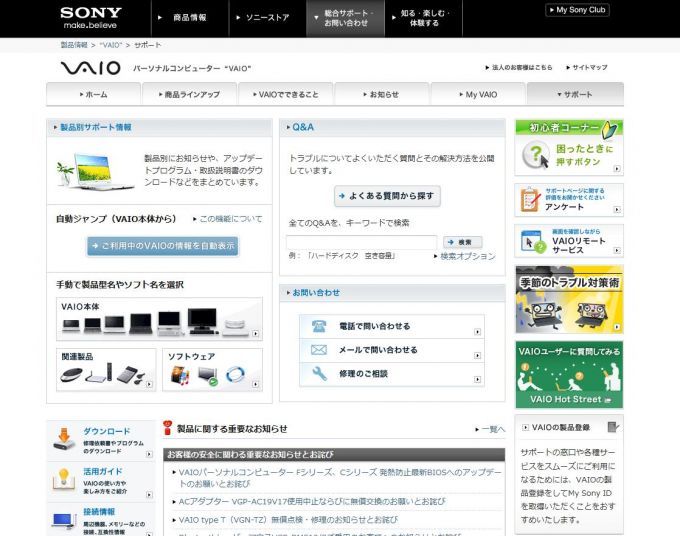This screenshot has height=536, width=680.
Task: Click the VAIOリモートサービス cursor icon
Action: point(532,241)
